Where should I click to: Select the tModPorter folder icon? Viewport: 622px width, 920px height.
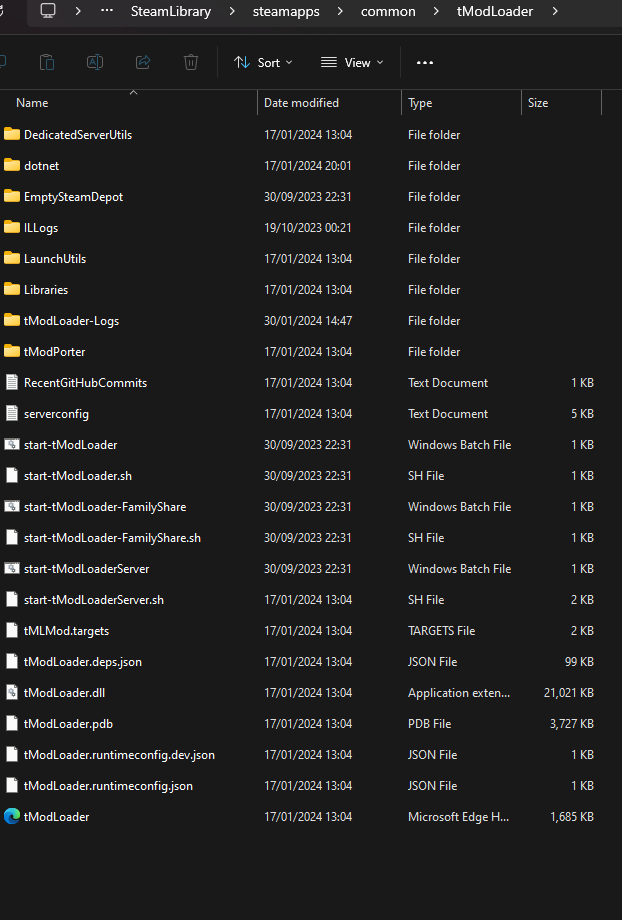(12, 352)
